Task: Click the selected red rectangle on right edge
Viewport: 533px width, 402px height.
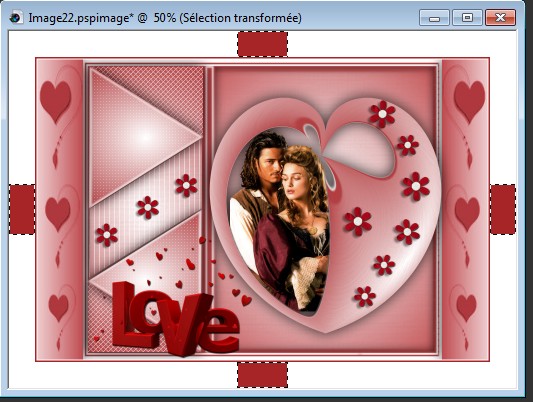Action: point(503,209)
